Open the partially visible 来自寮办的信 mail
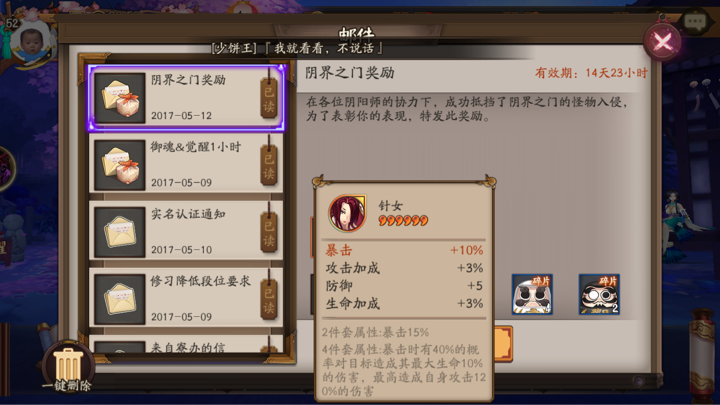This screenshot has width=720, height=405. [186, 344]
